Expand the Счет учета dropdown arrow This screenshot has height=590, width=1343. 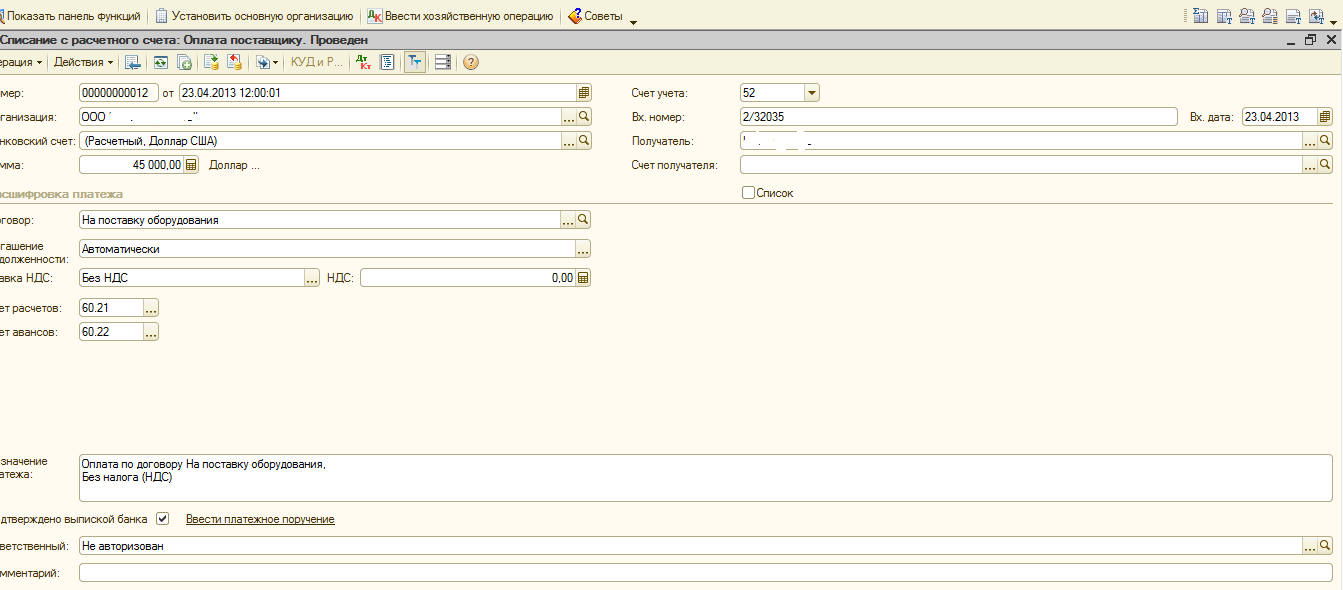[811, 93]
